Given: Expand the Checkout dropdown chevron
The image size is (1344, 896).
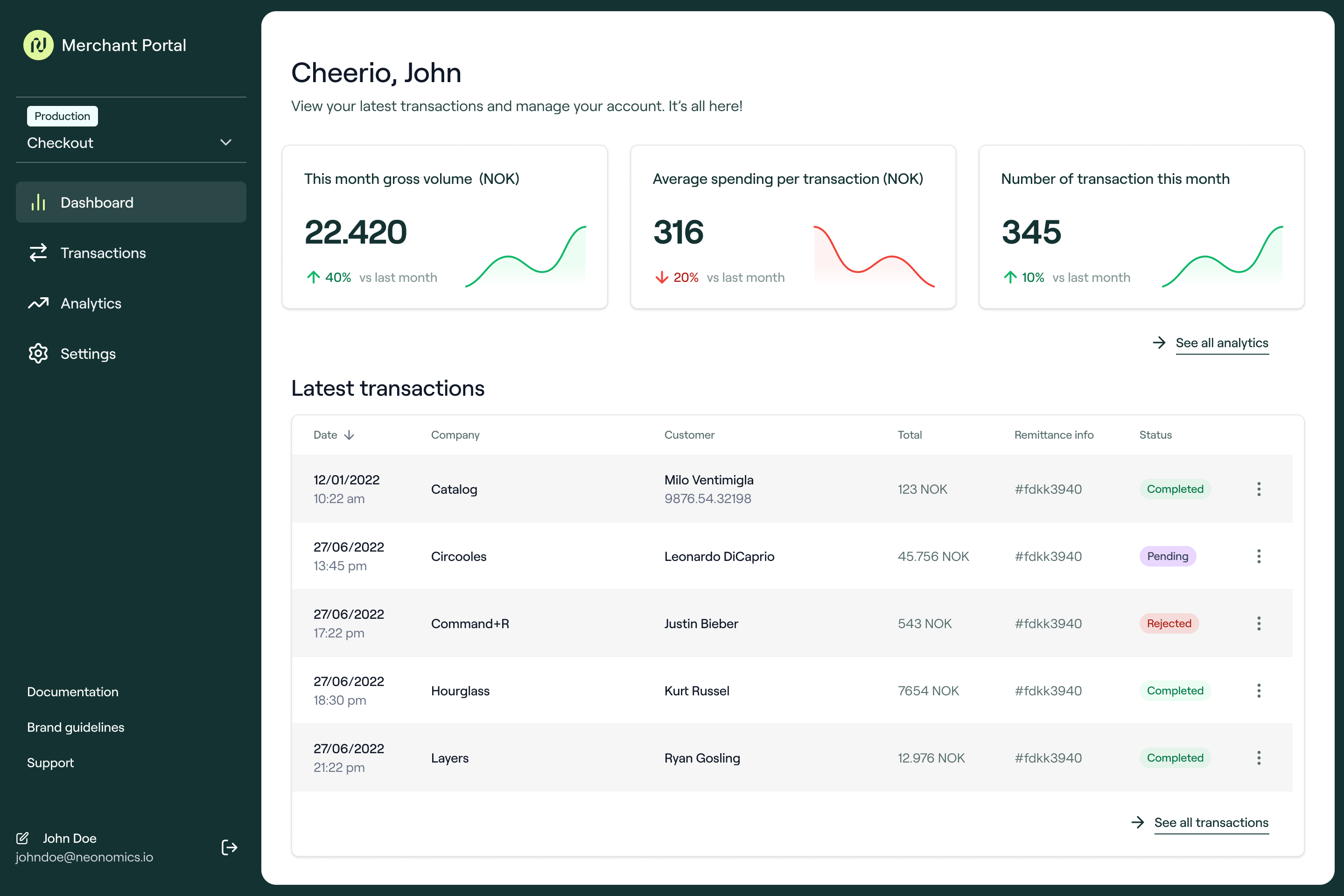Looking at the screenshot, I should 226,142.
